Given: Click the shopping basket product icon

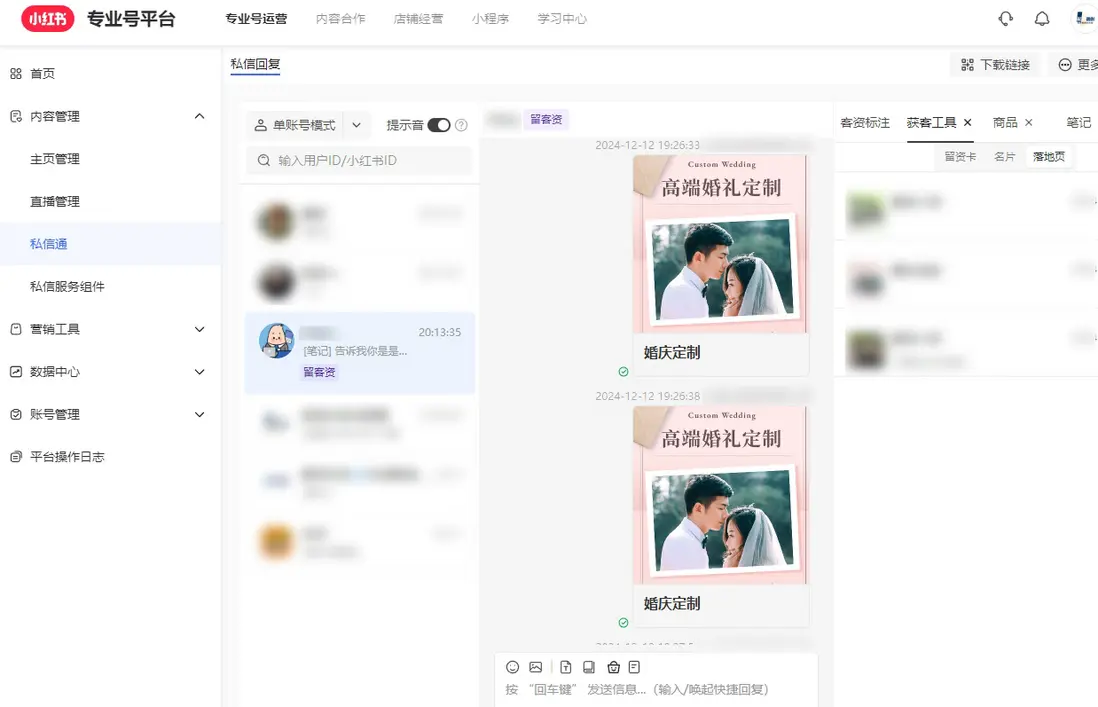Looking at the screenshot, I should 613,667.
